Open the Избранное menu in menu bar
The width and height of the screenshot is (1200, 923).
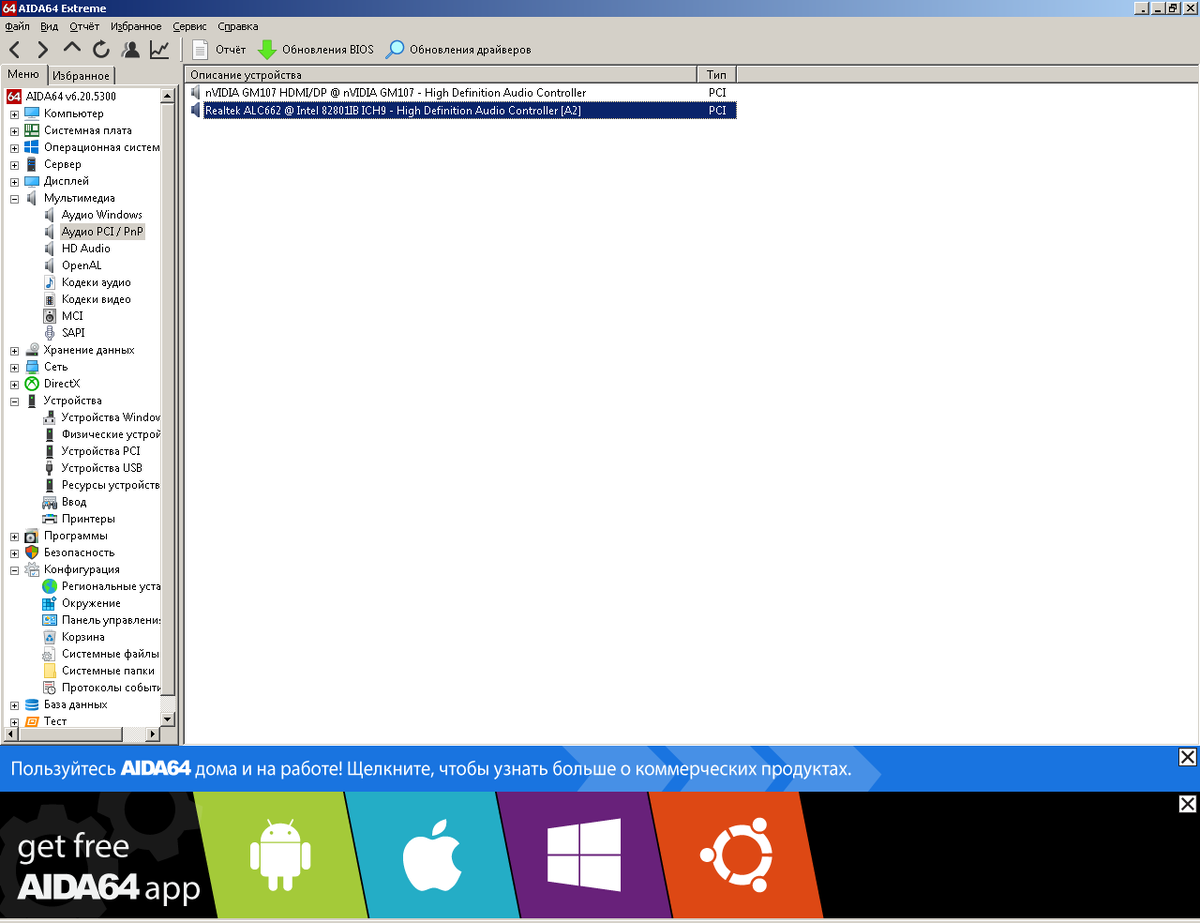(x=136, y=26)
